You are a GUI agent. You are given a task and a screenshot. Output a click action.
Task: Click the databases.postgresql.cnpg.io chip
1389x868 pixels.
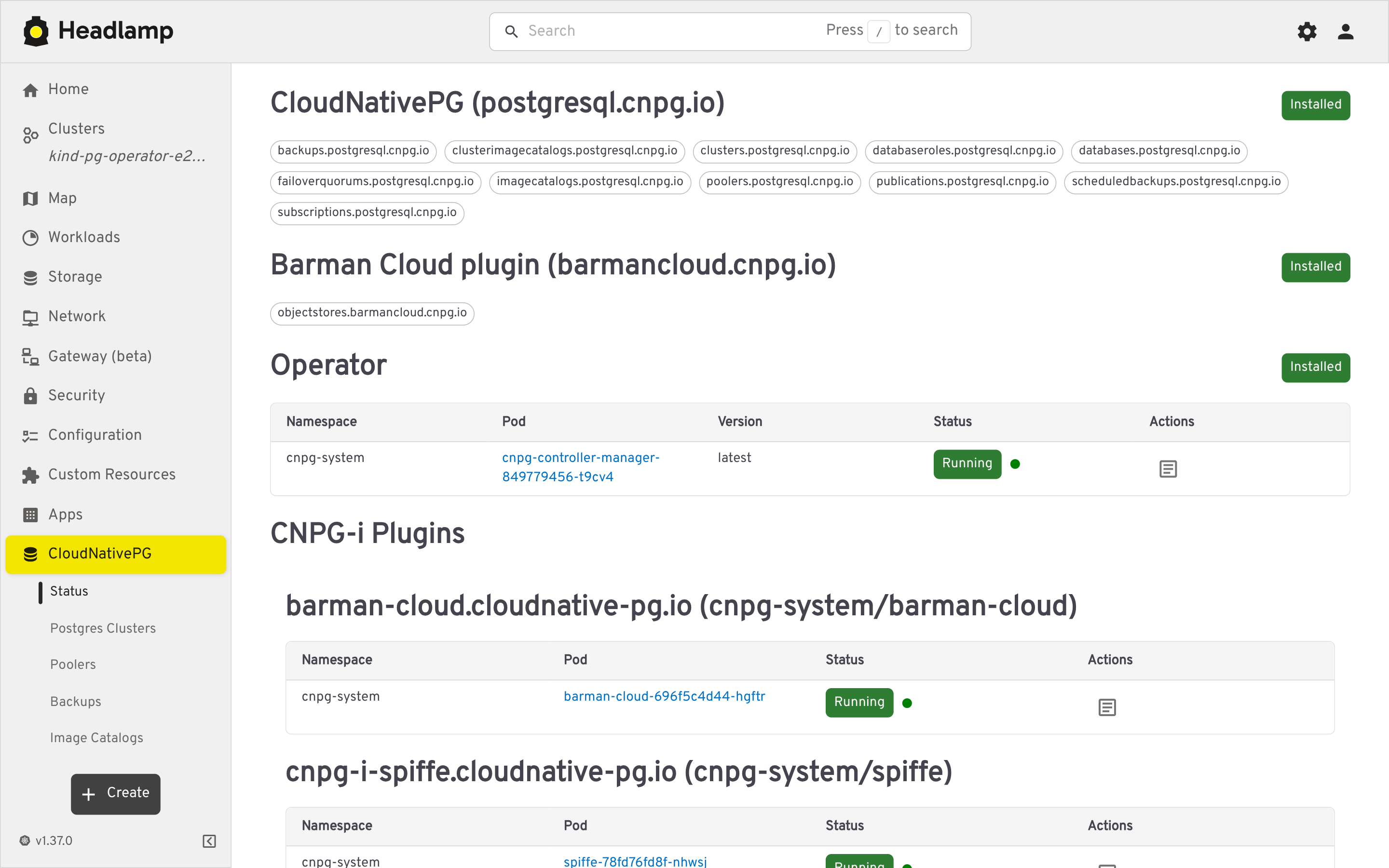[x=1159, y=151]
